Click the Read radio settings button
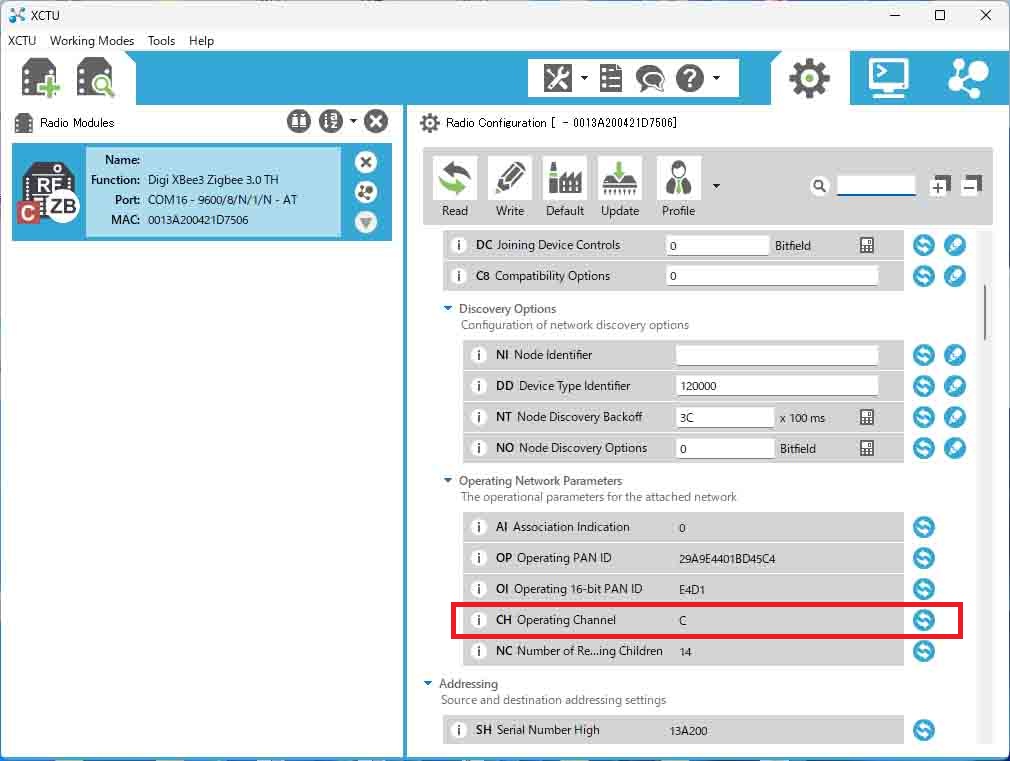 click(x=455, y=187)
